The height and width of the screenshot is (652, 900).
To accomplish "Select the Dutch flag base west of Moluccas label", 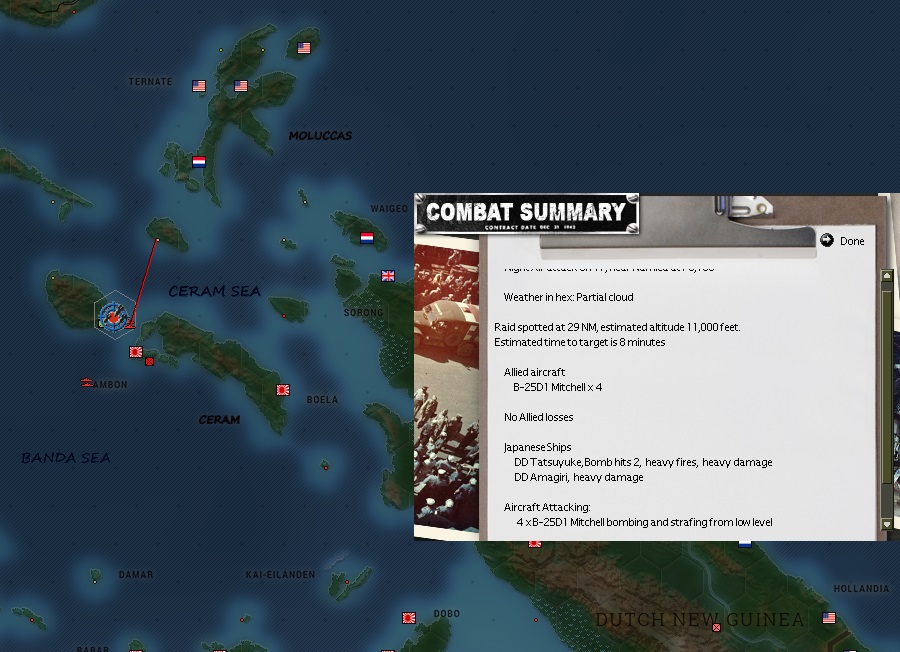I will [199, 162].
